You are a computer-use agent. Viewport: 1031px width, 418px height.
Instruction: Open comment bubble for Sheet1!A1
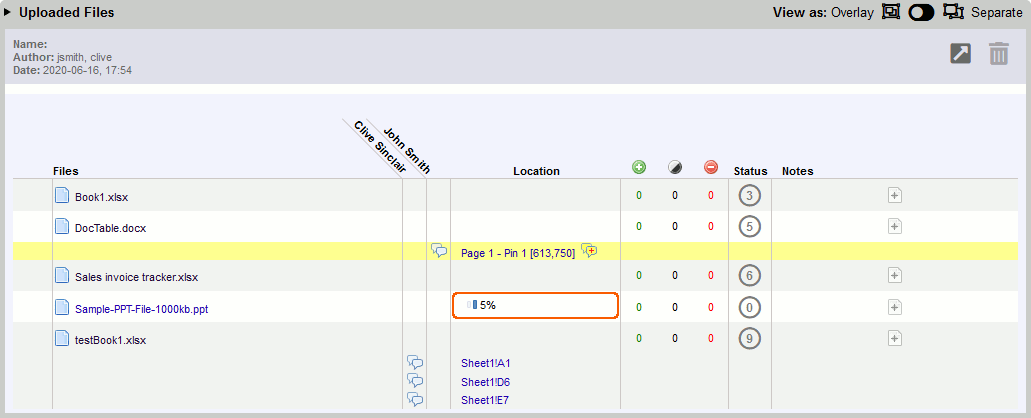(x=415, y=363)
